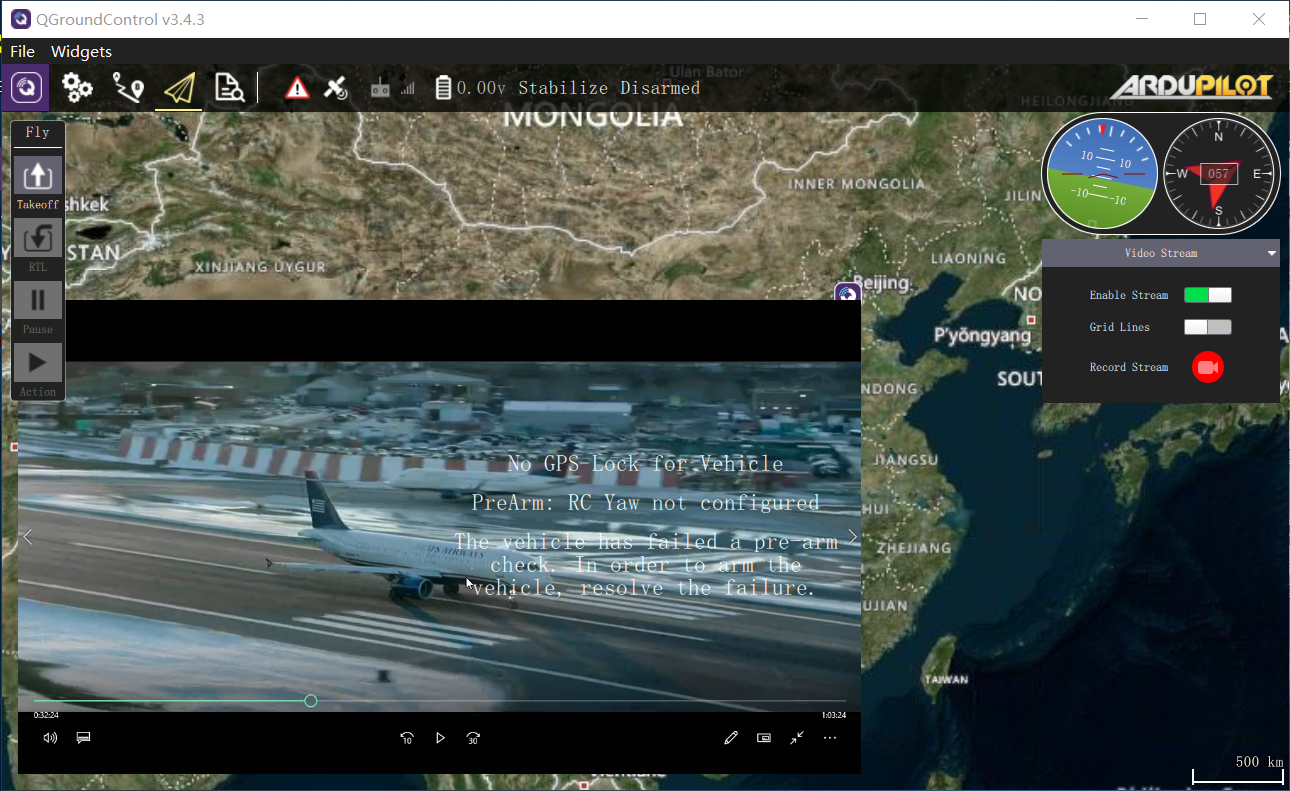Click small QGroundControl icon at video corner
Image resolution: width=1290 pixels, height=791 pixels.
[x=848, y=294]
